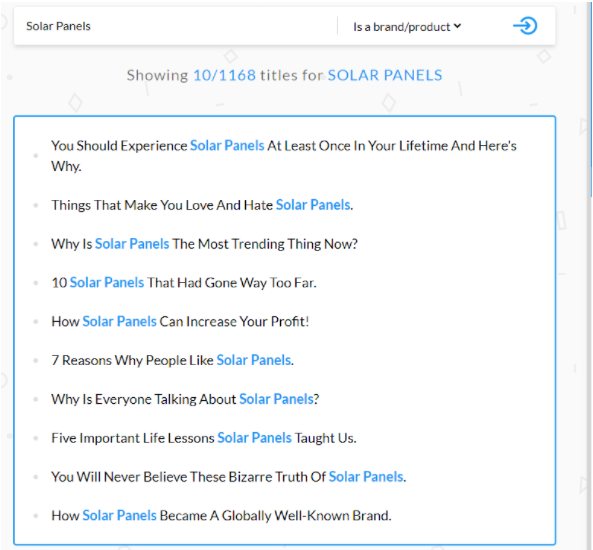593x550 pixels.
Task: Click bullet beside 'Five Important Life Lessons'
Action: (36, 438)
